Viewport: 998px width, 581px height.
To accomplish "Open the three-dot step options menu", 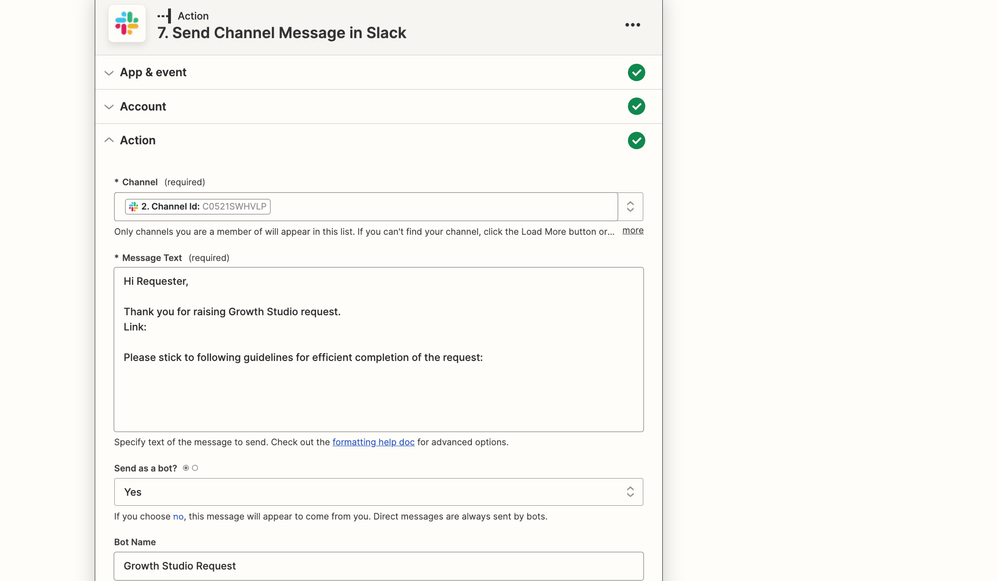I will coord(632,25).
